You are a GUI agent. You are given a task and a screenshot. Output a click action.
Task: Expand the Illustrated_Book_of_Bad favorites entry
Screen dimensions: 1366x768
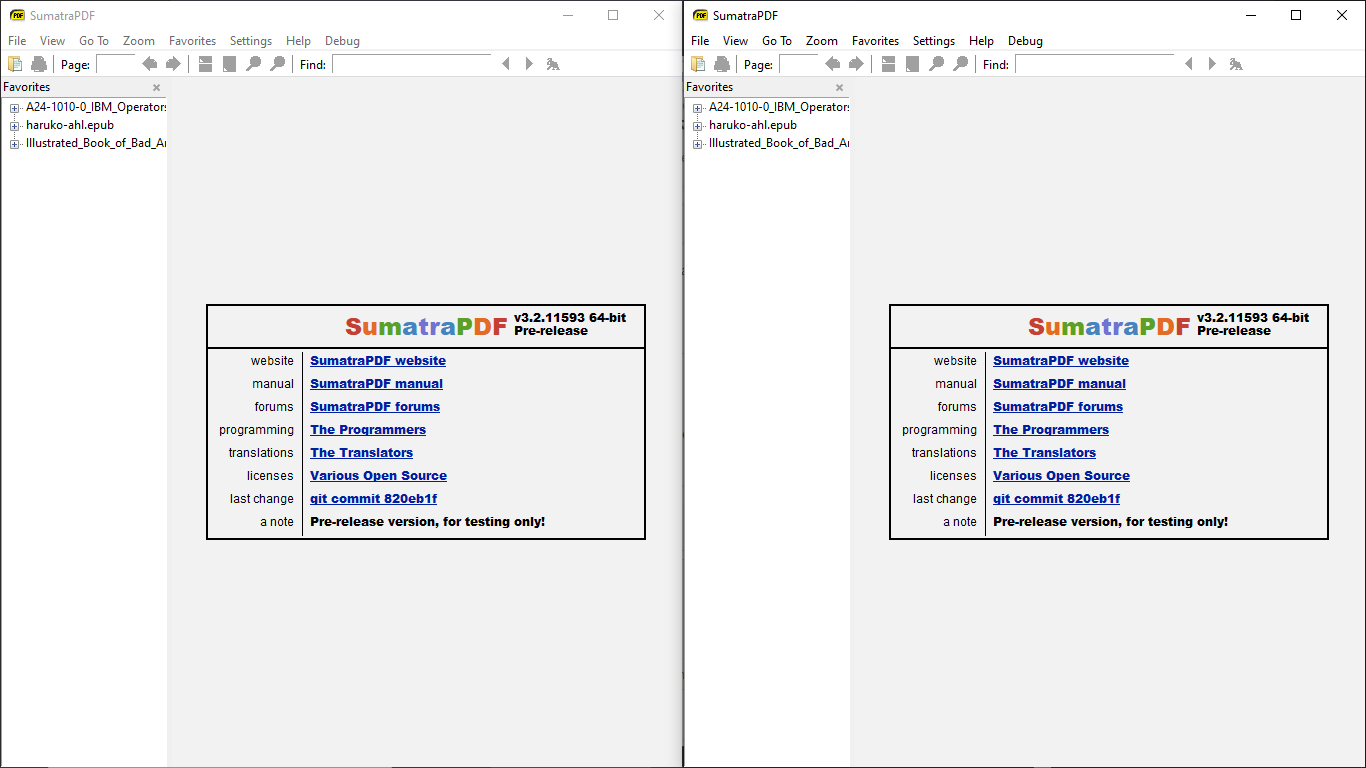(14, 143)
